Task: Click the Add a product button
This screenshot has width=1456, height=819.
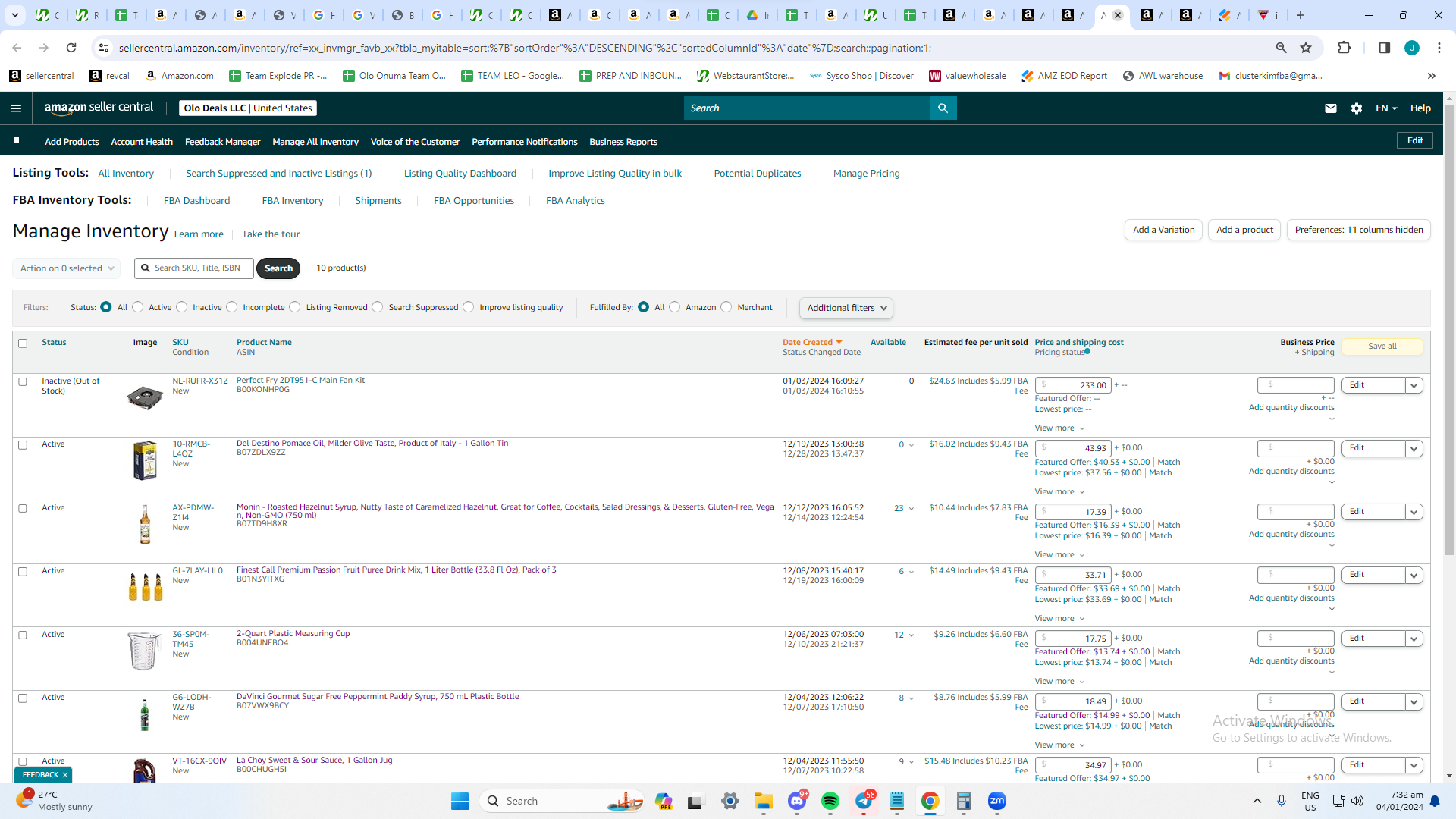Action: [1244, 230]
